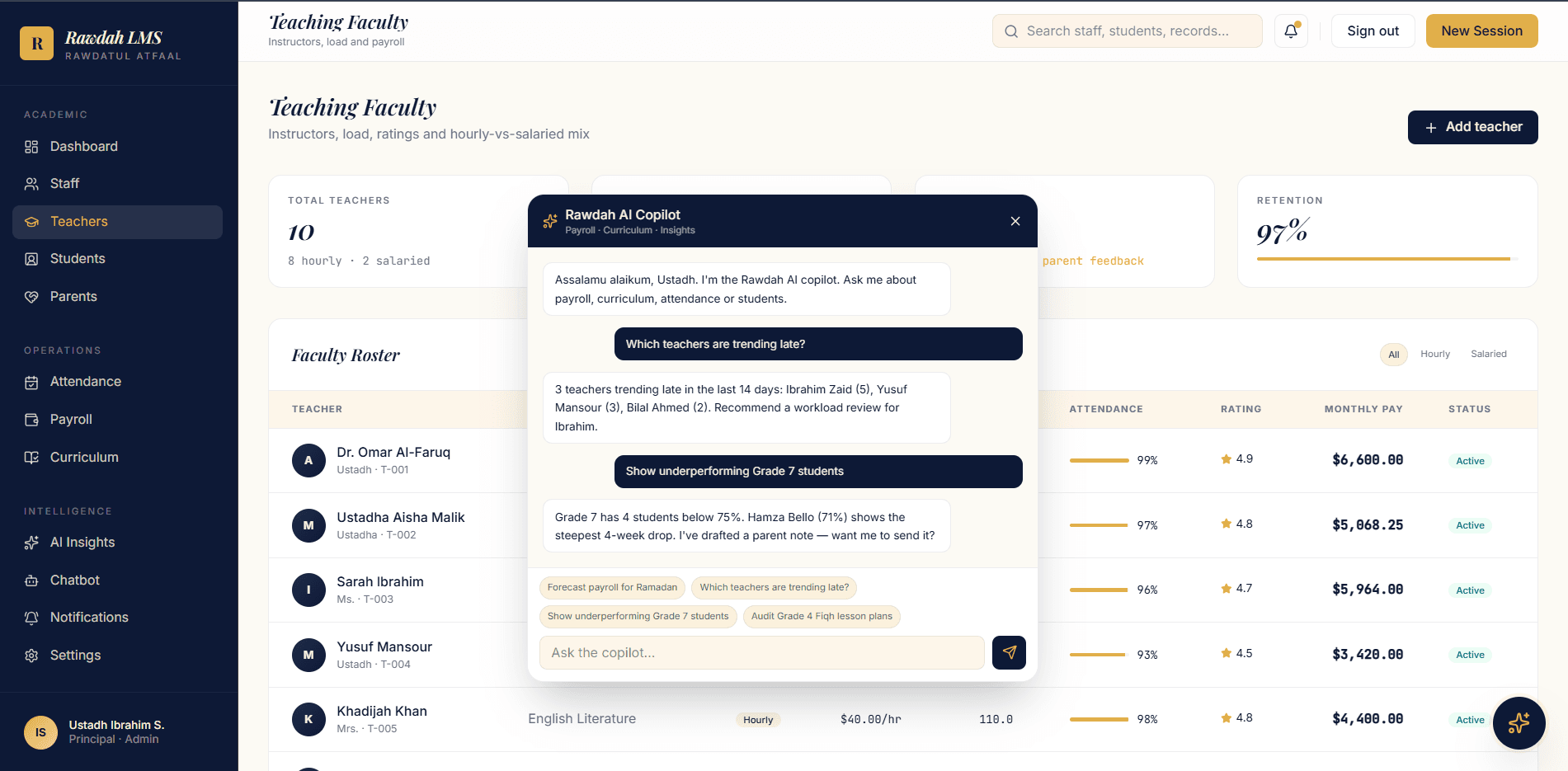Open the Students icon in sidebar

pyautogui.click(x=31, y=259)
